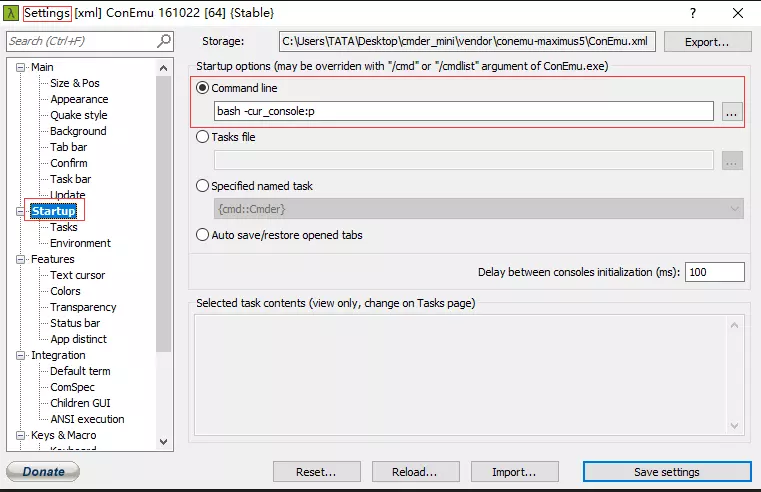The height and width of the screenshot is (492, 761).
Task: Open the Tasks settings page
Action: (64, 227)
